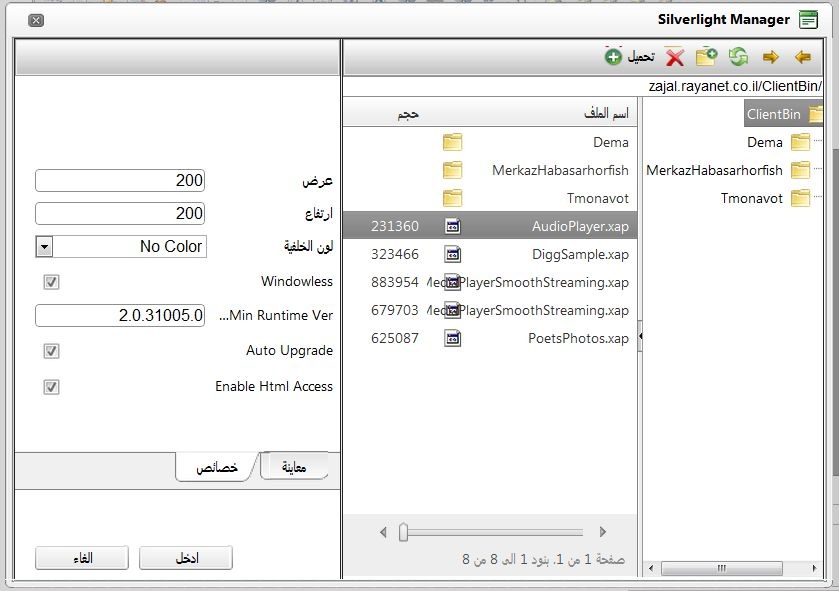Click the Min Runtime Ver input field
Viewport: 839px width, 591px height.
120,316
